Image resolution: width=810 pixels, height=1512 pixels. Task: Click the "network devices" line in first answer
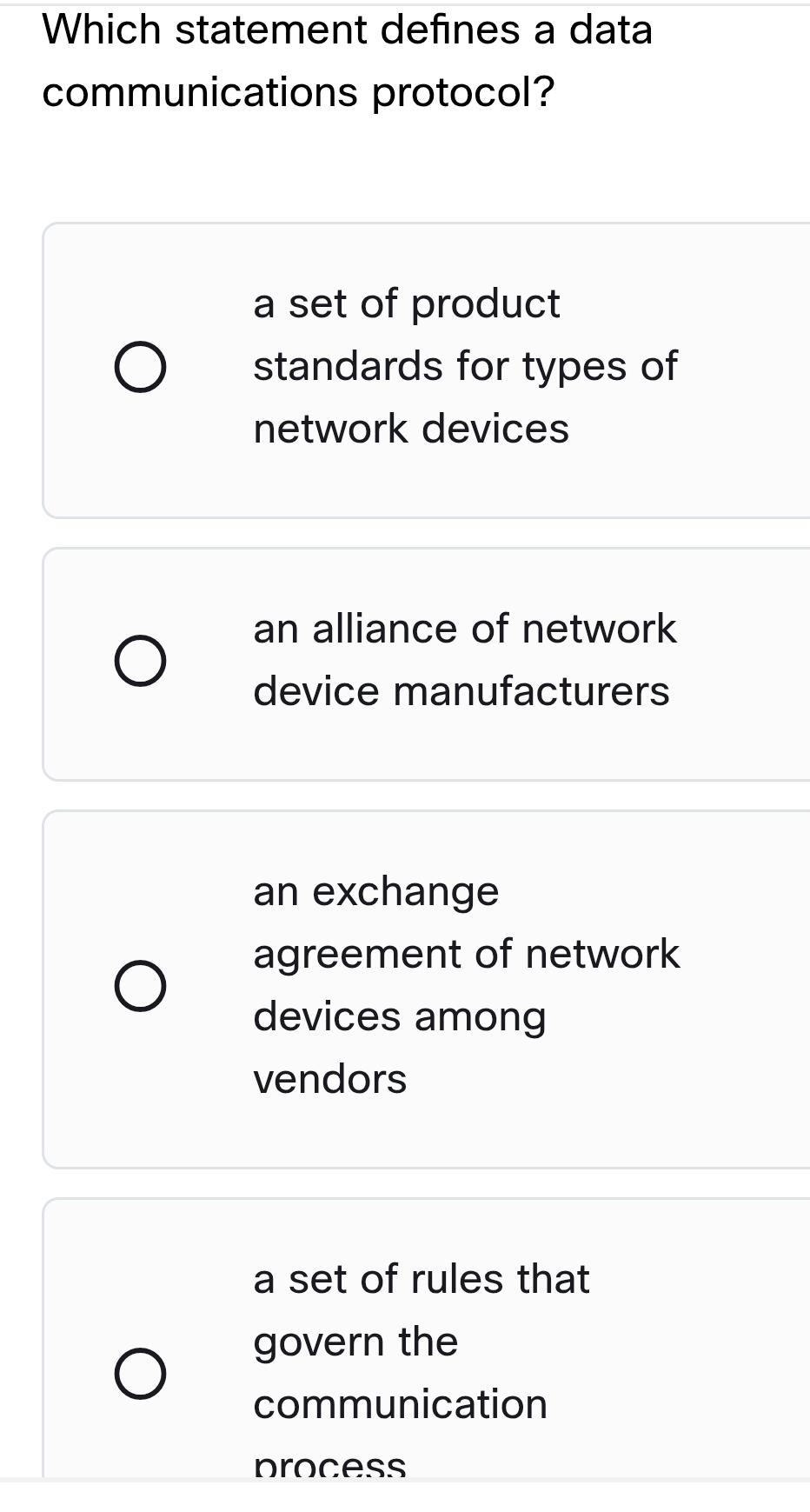(x=411, y=430)
